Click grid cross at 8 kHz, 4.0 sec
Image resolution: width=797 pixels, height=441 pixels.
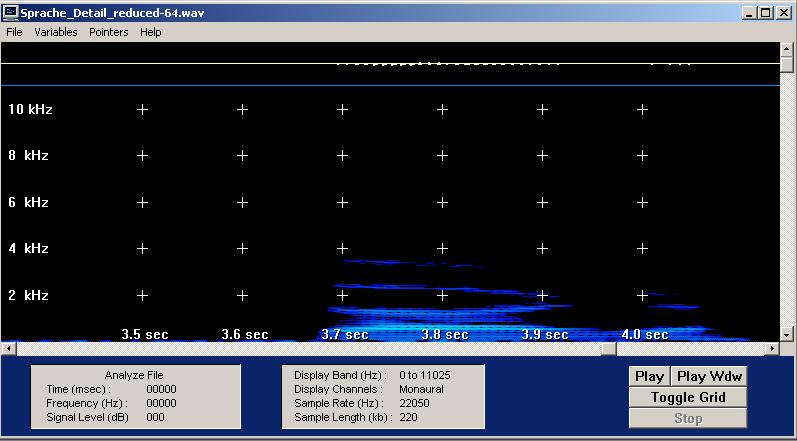(642, 155)
